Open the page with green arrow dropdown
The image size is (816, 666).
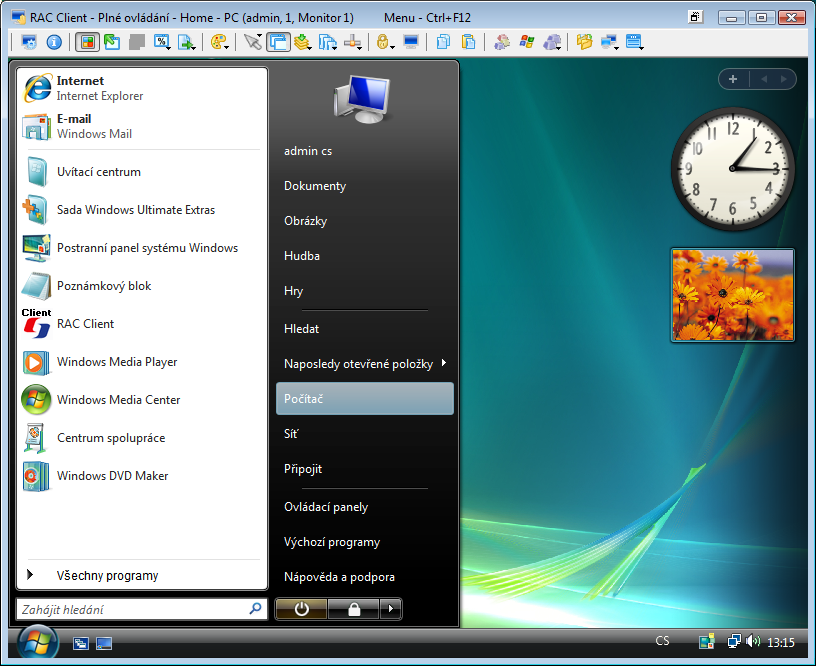pyautogui.click(x=186, y=42)
